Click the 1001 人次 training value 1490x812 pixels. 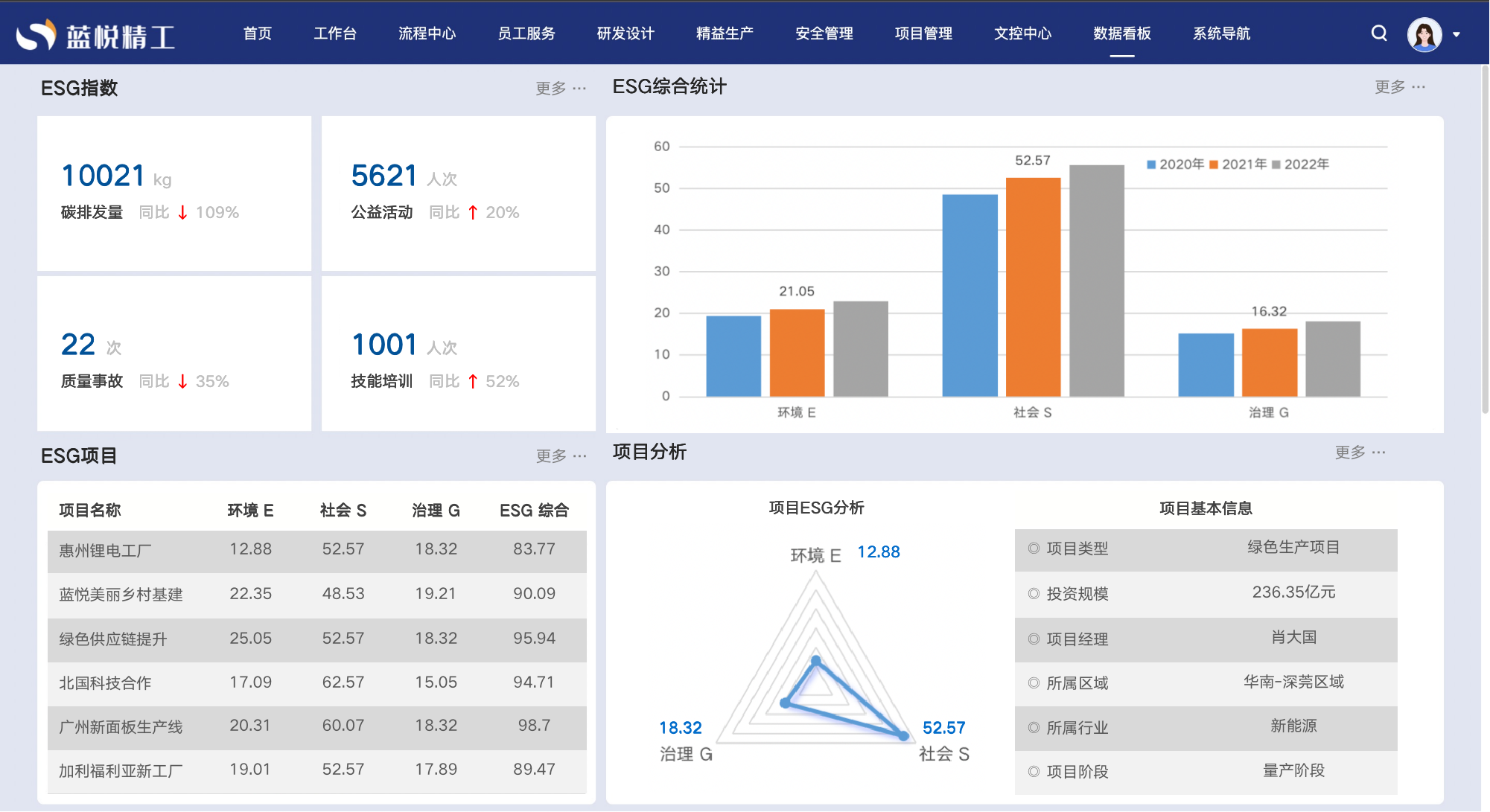pyautogui.click(x=404, y=345)
